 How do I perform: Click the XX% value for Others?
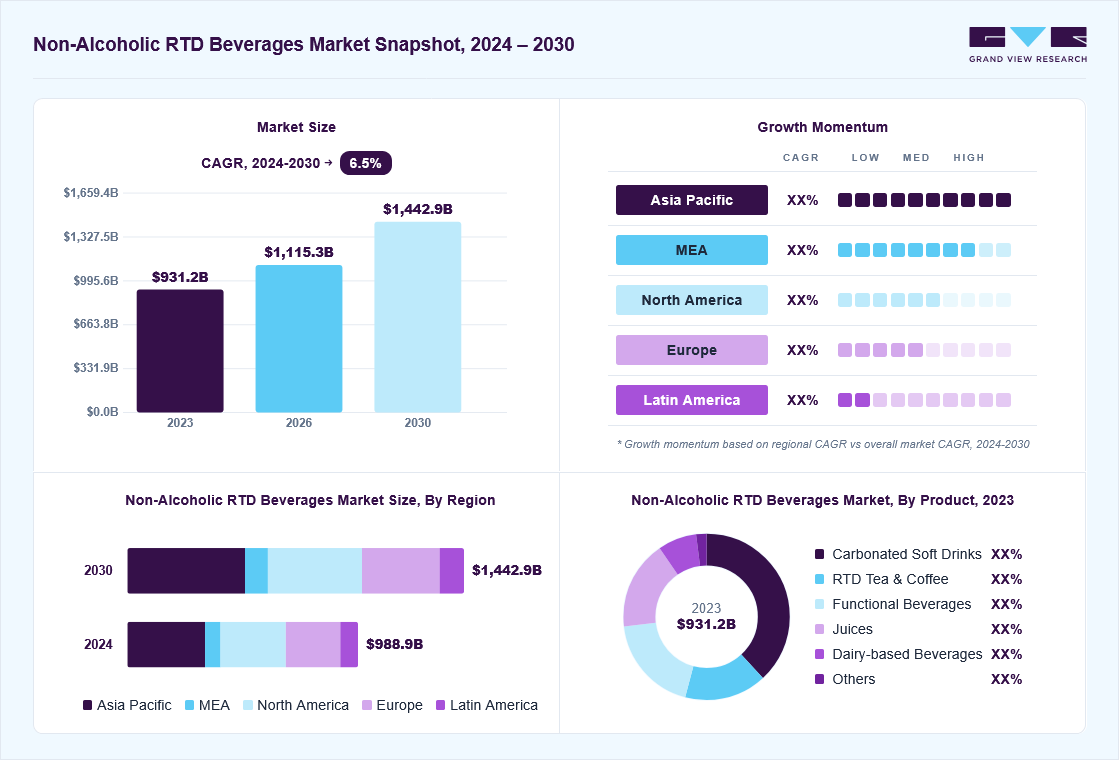(1006, 679)
